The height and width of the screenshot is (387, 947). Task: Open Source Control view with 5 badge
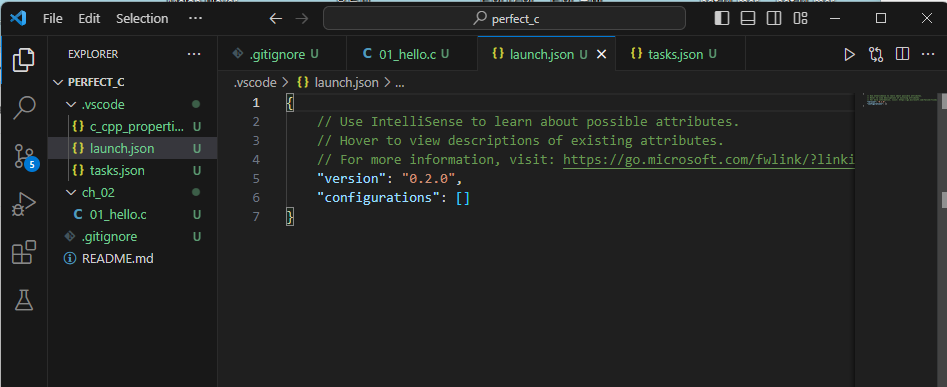click(x=25, y=156)
